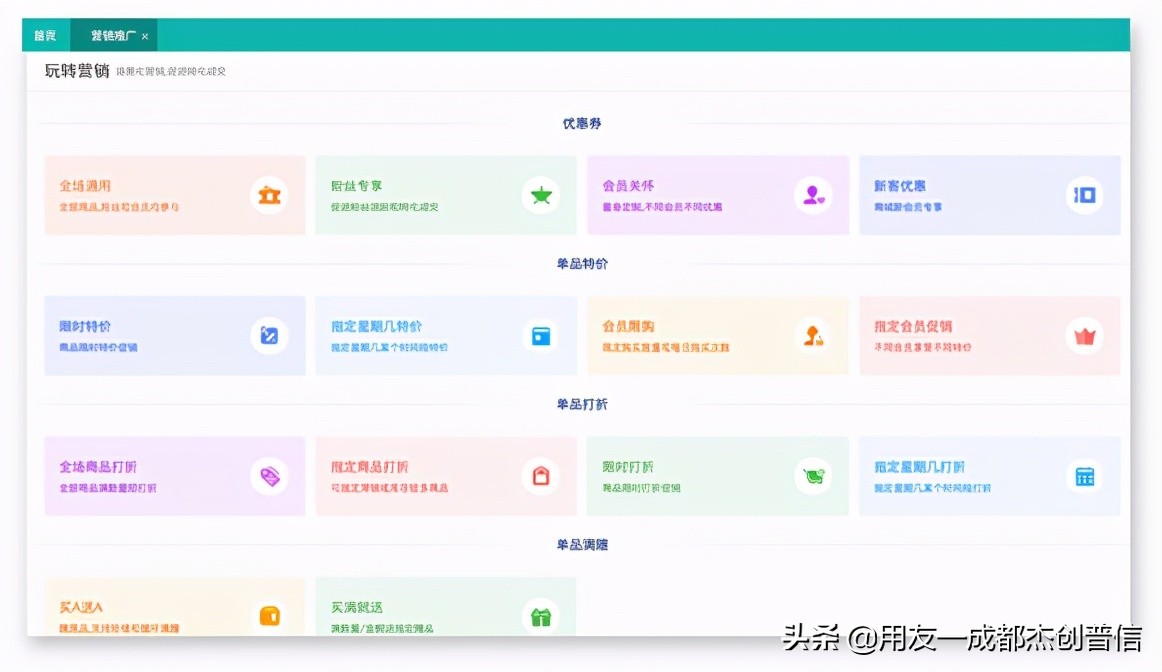Switch to the 首页 tab
Screen dimensions: 1162x672
coord(44,34)
